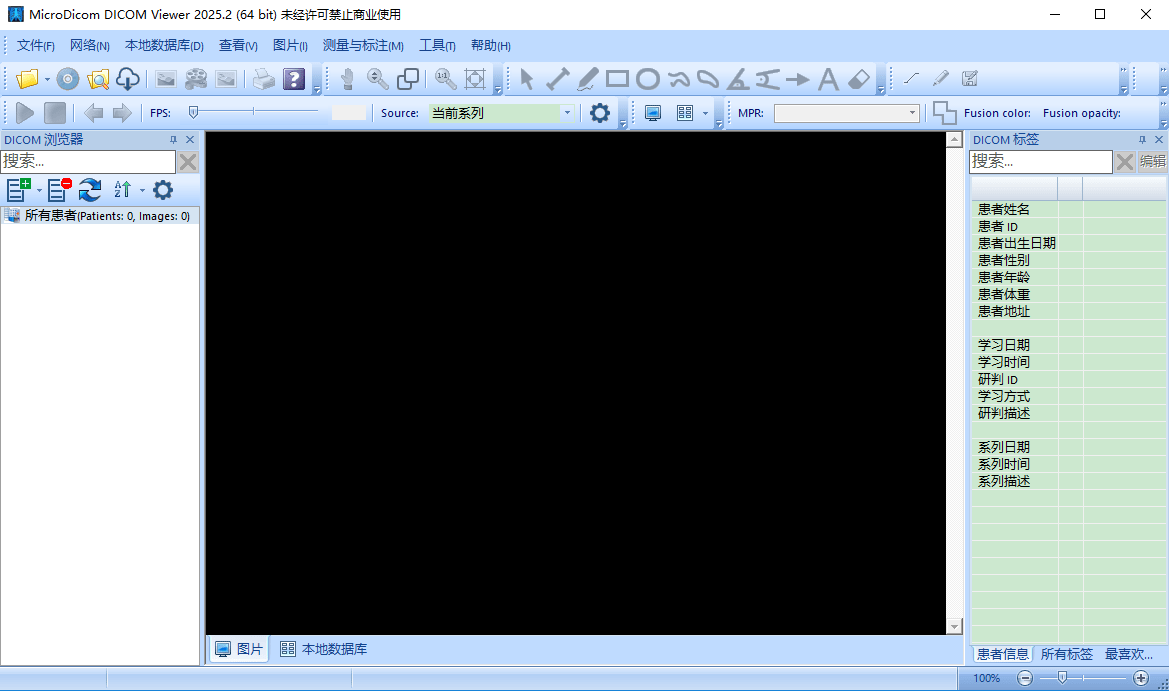Image resolution: width=1169 pixels, height=691 pixels.
Task: Click the fit to window icon
Action: pyautogui.click(x=475, y=79)
